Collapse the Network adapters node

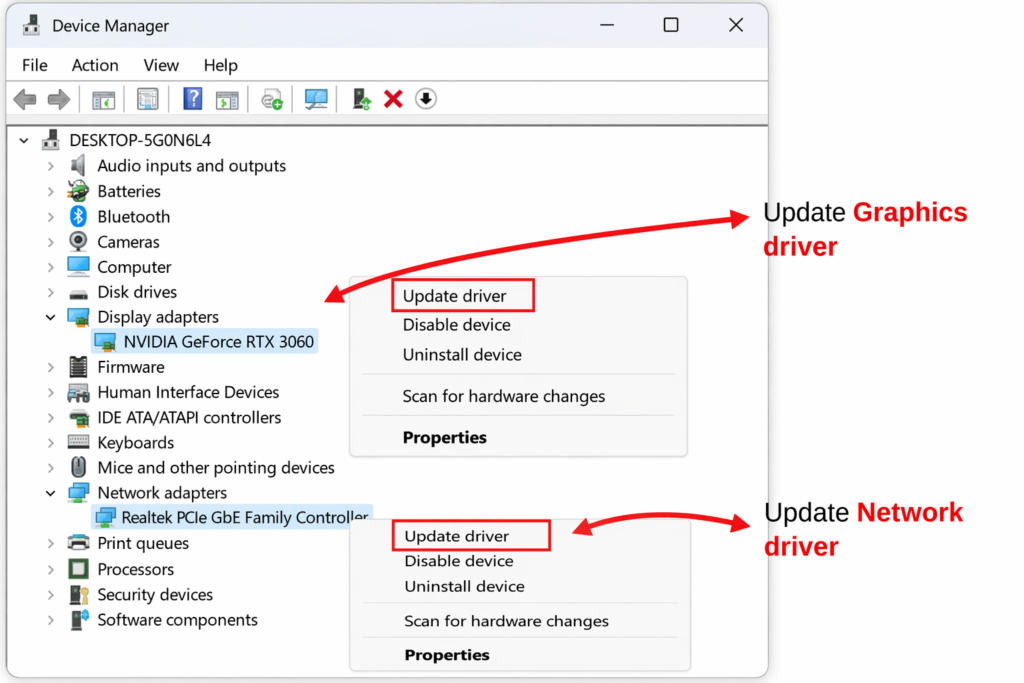(x=50, y=493)
